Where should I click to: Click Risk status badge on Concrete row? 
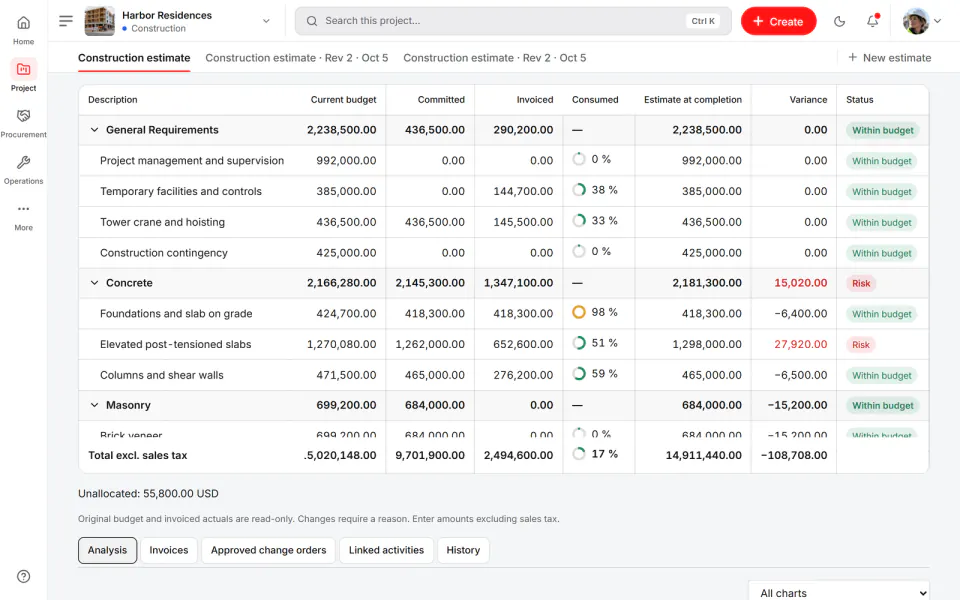[861, 283]
